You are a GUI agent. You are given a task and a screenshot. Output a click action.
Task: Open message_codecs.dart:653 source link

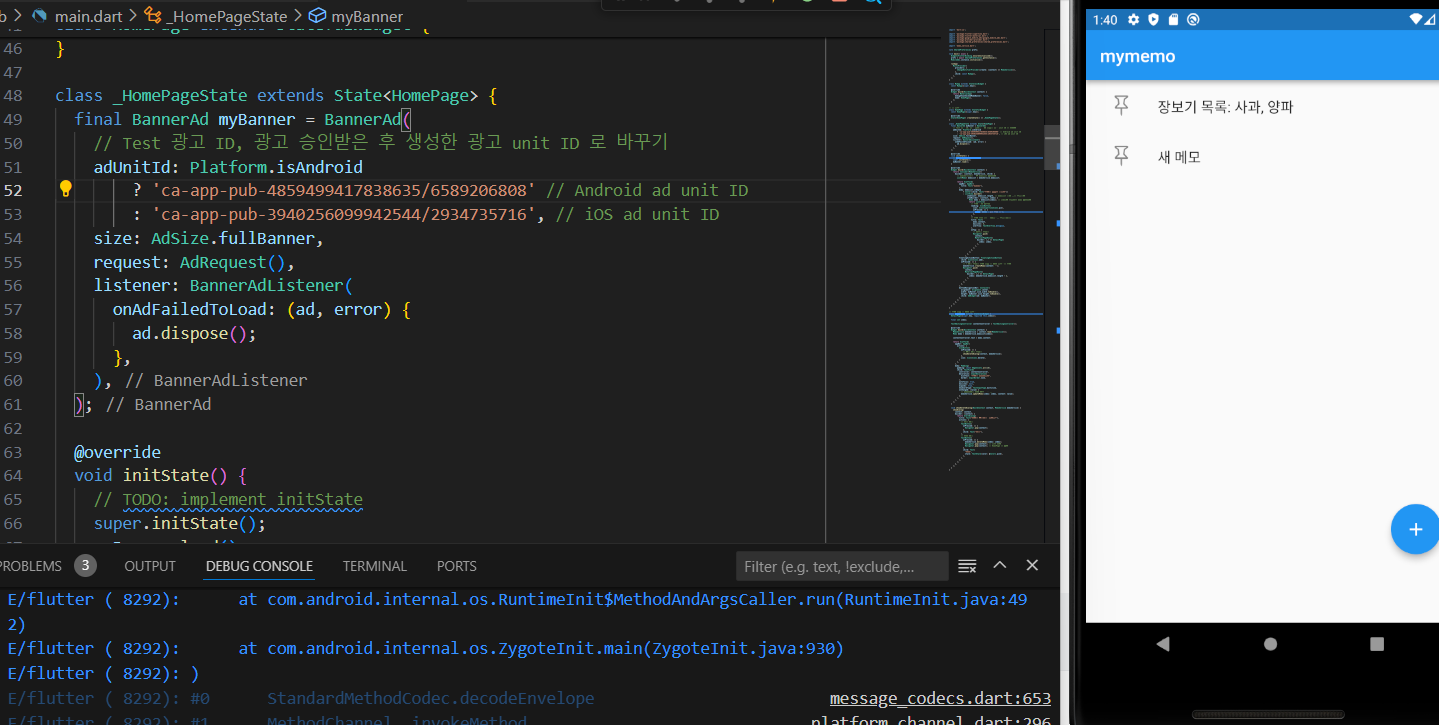click(940, 698)
